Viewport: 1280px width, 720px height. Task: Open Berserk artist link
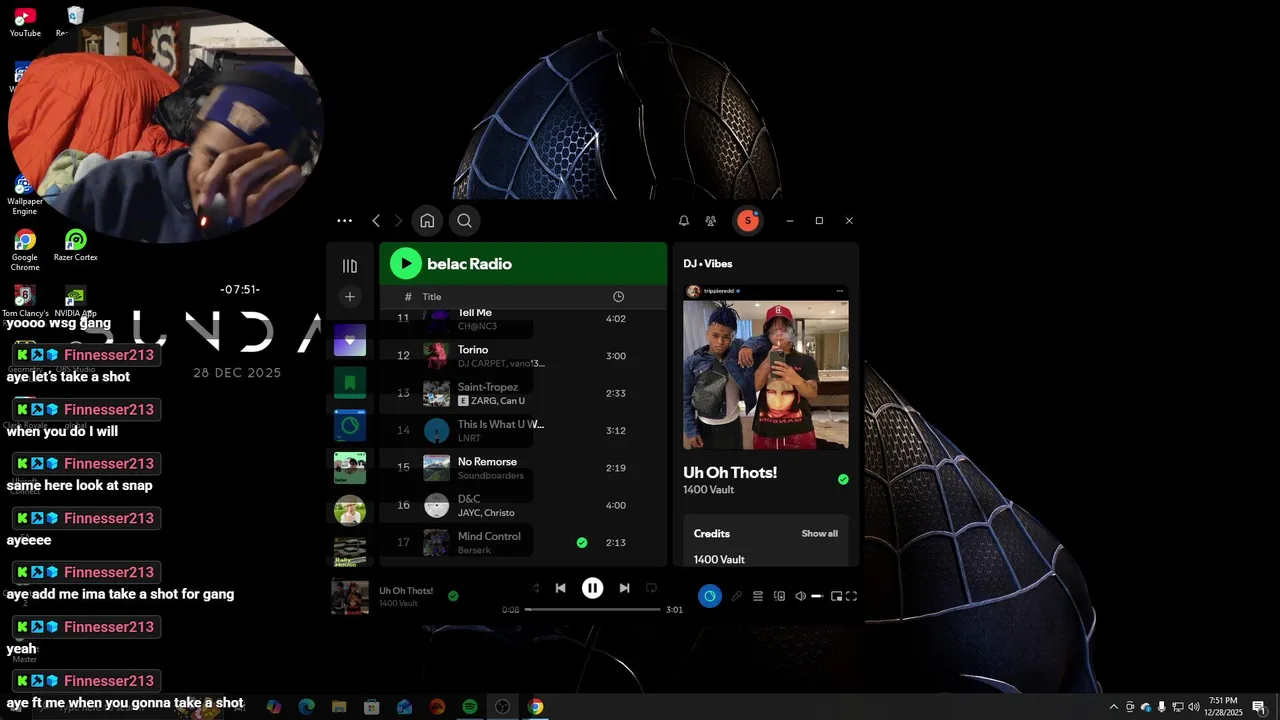pyautogui.click(x=475, y=551)
